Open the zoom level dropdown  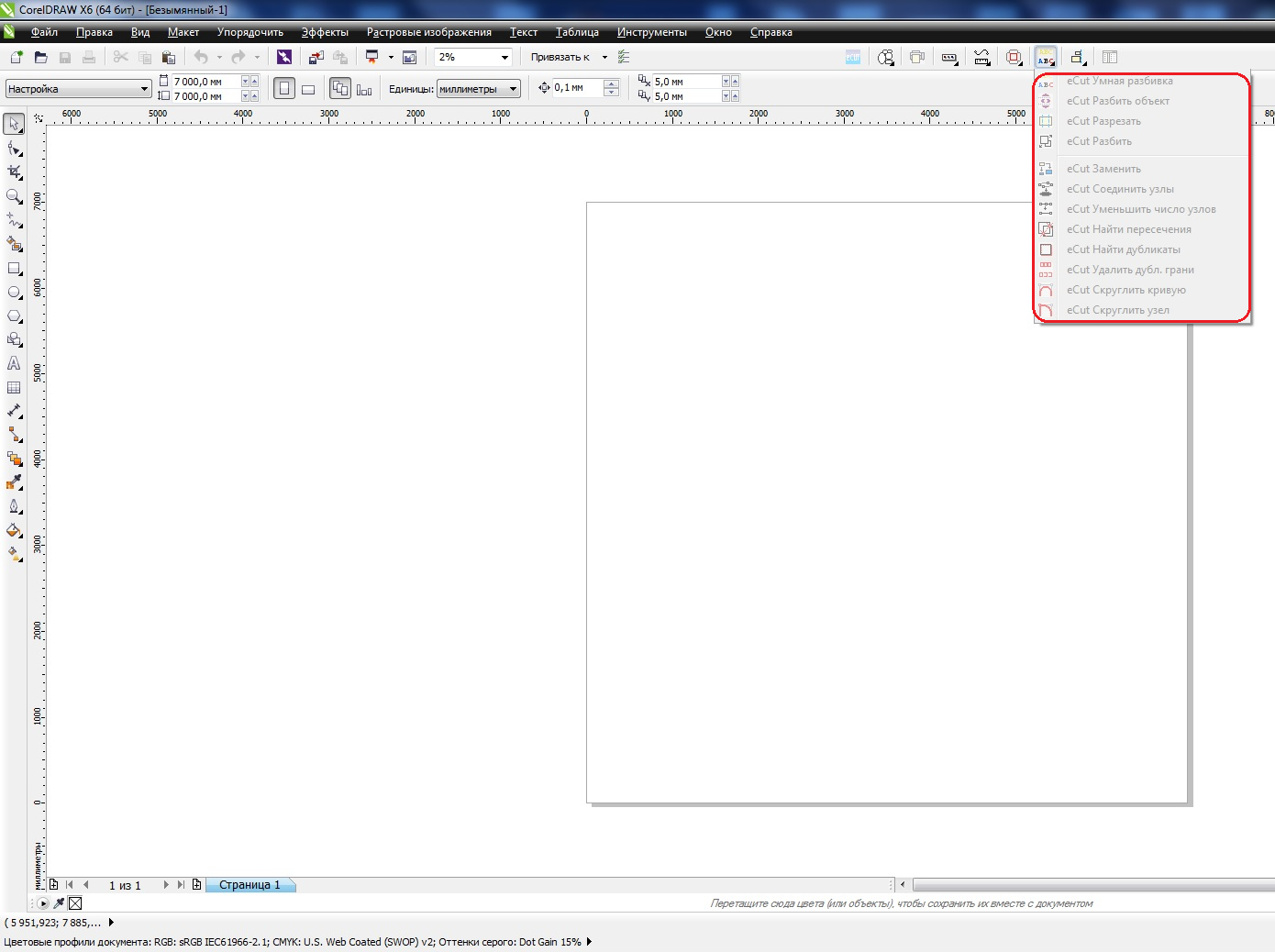pos(504,57)
